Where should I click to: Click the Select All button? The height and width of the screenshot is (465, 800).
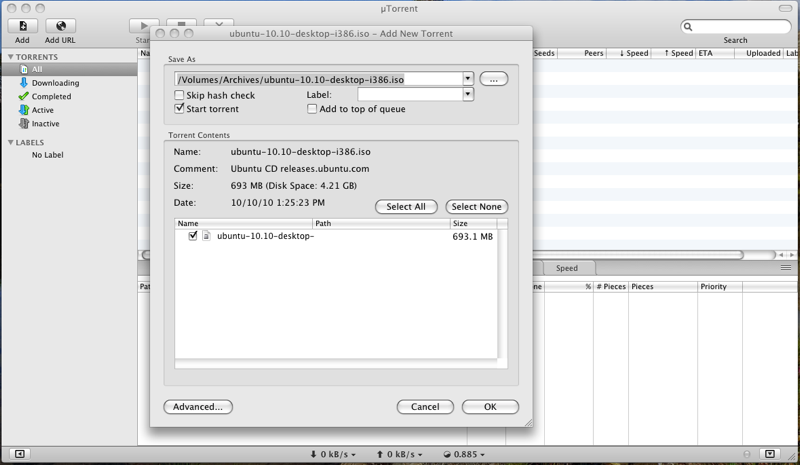[x=406, y=207]
